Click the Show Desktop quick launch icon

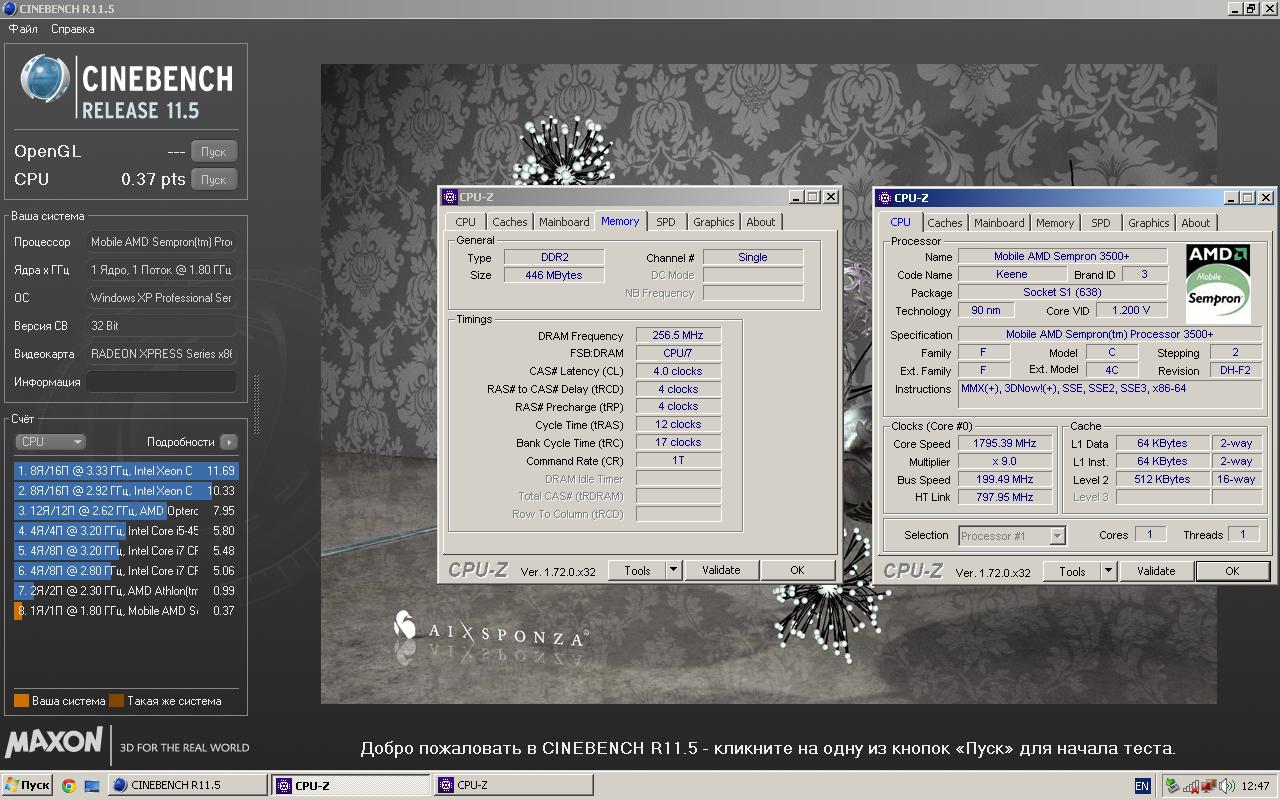point(92,786)
